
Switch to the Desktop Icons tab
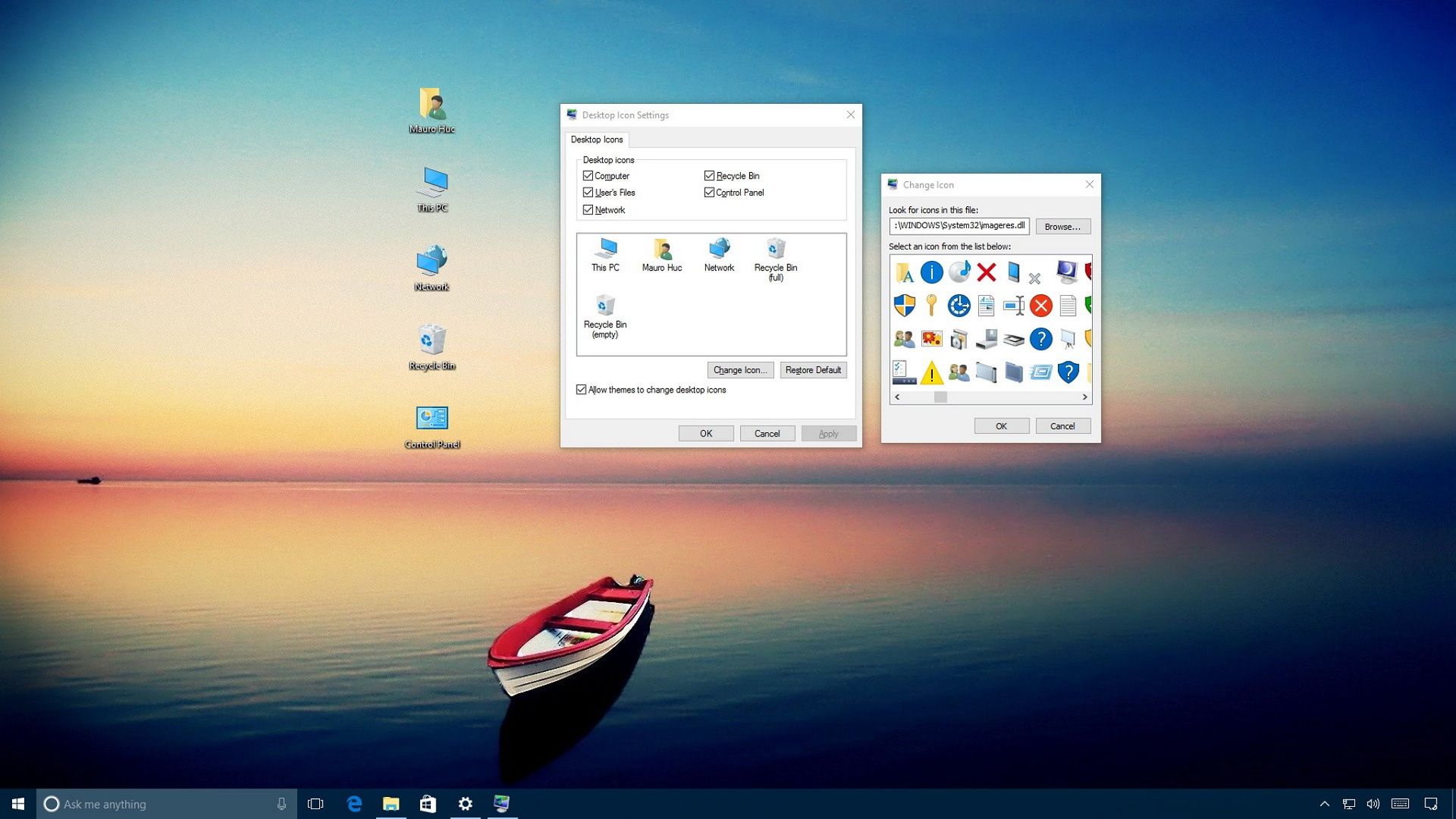(597, 140)
